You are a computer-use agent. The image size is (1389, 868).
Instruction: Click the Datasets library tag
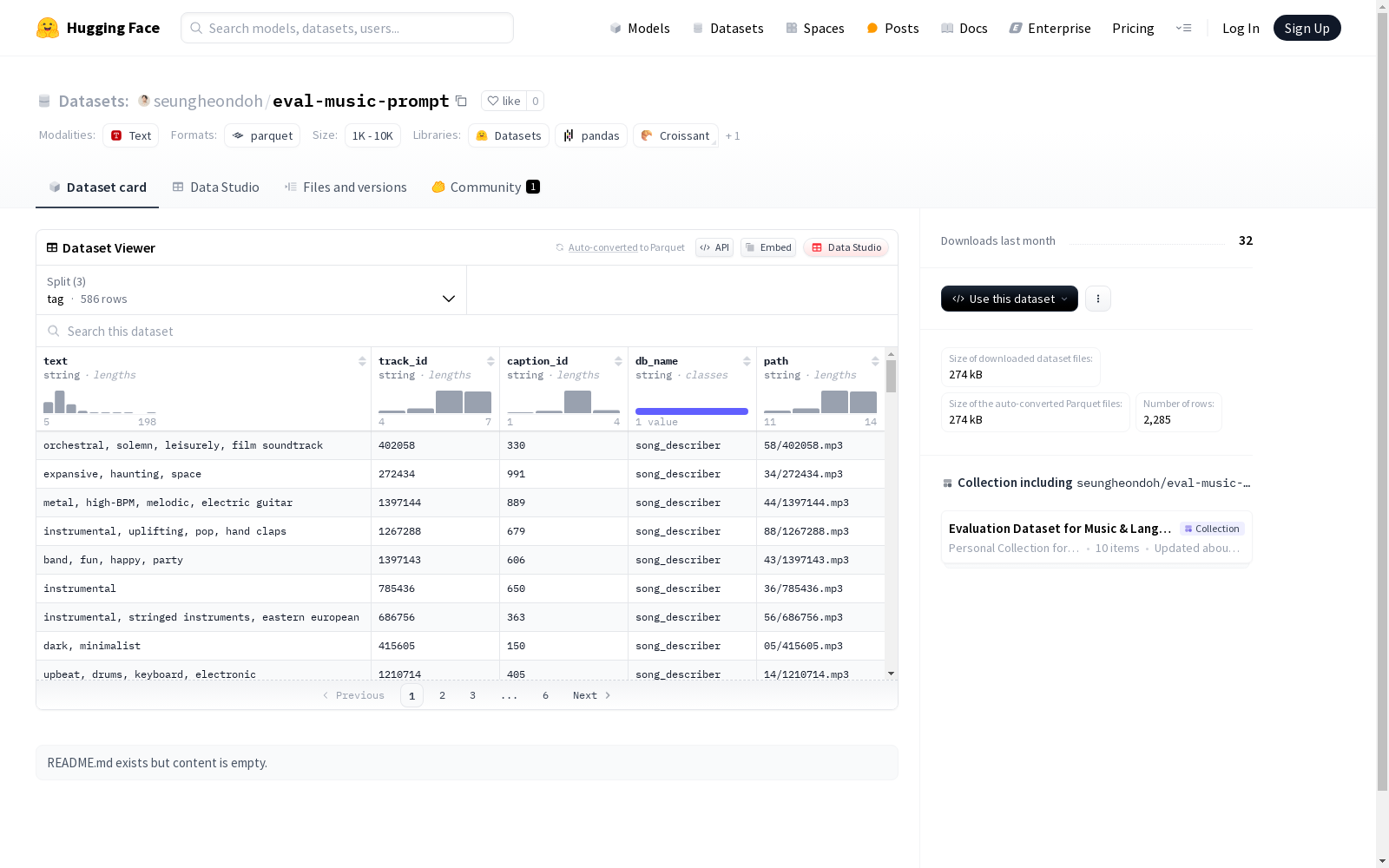click(x=509, y=135)
